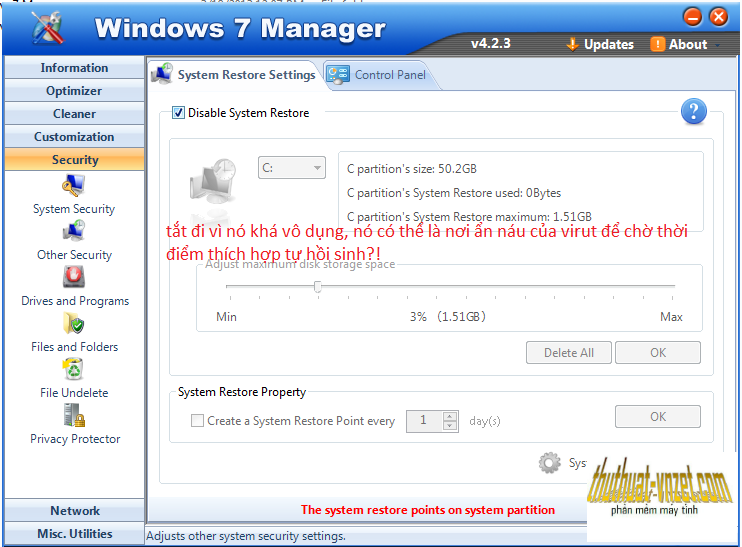This screenshot has width=742, height=547.
Task: Open the Privacy Protector lock icon
Action: (x=74, y=415)
